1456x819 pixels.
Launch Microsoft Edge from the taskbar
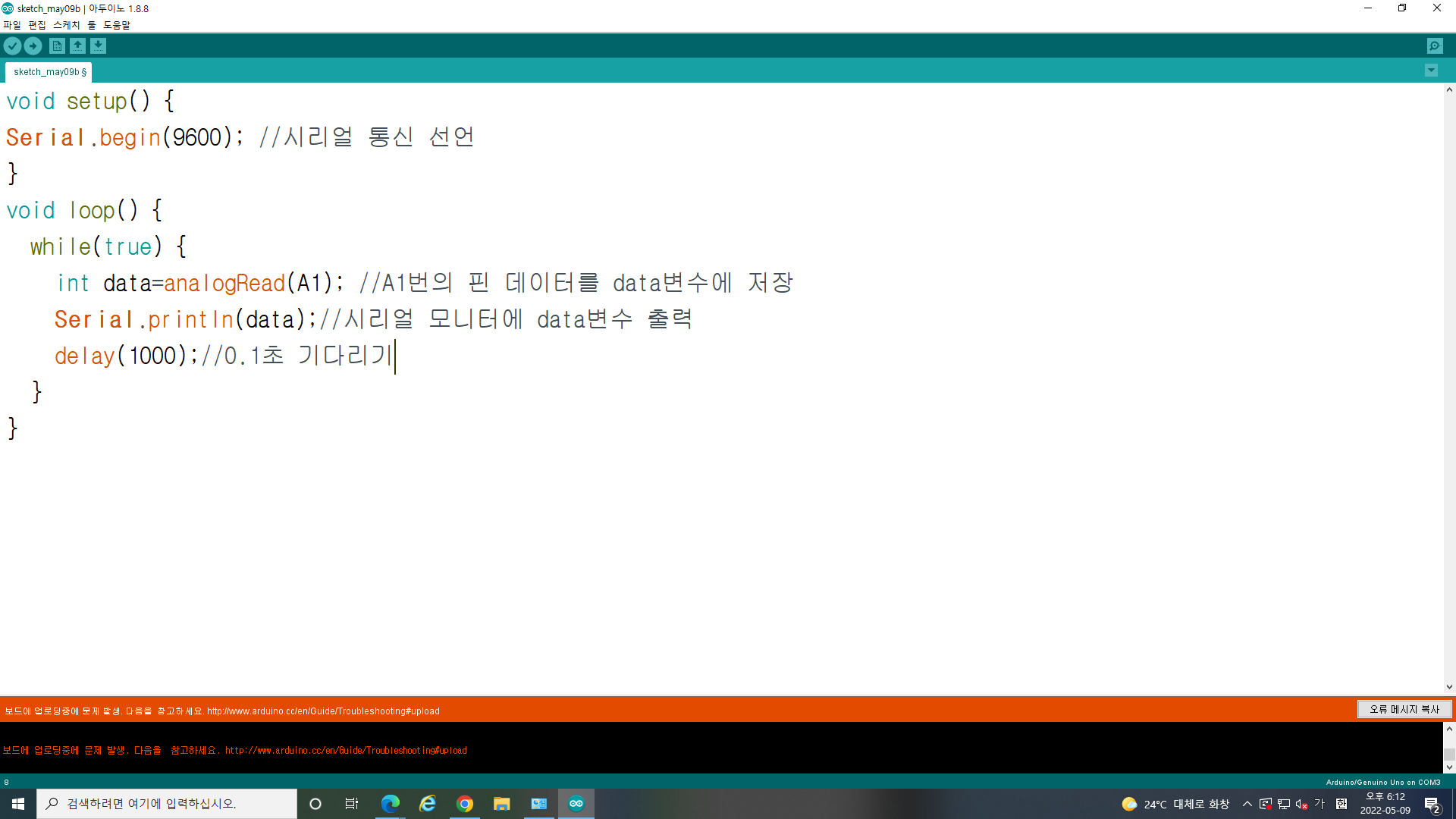click(390, 804)
